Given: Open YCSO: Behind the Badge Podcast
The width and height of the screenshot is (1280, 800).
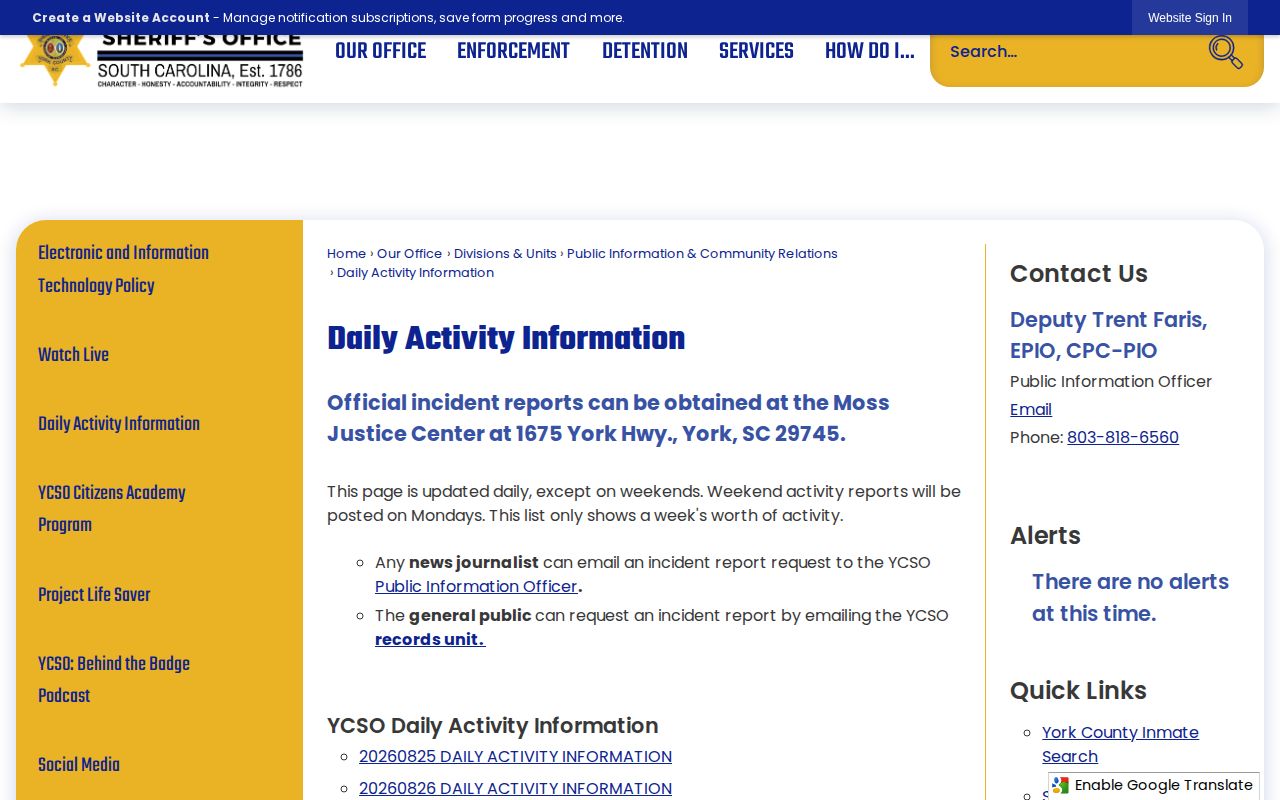Looking at the screenshot, I should coord(114,680).
